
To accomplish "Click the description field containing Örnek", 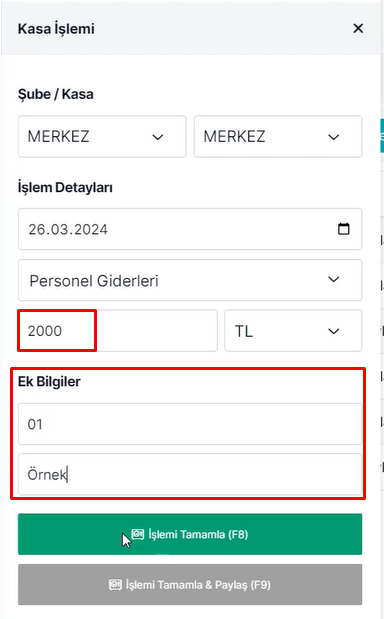I will (190, 474).
